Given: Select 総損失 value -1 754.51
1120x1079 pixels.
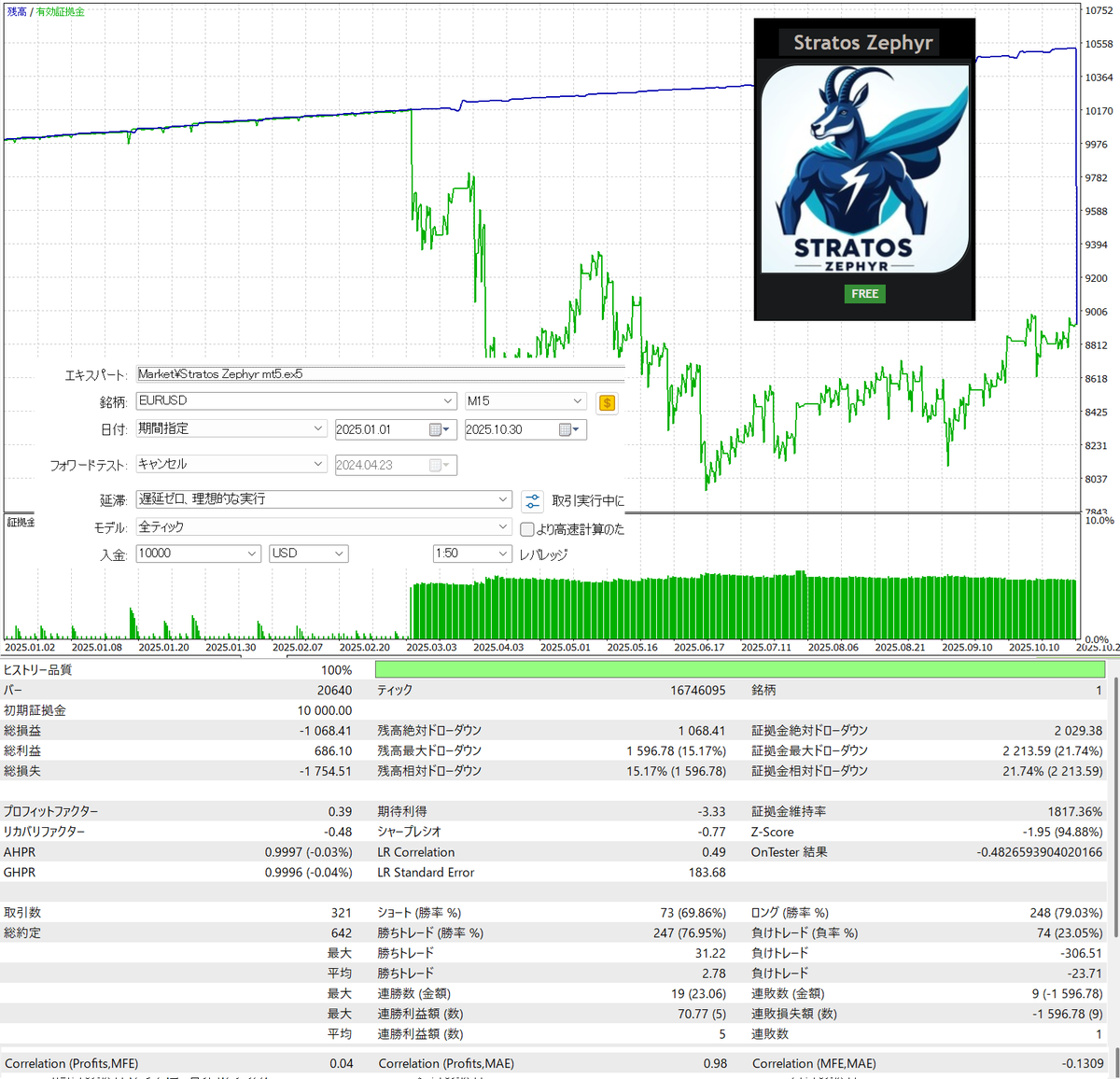Looking at the screenshot, I should (x=326, y=771).
